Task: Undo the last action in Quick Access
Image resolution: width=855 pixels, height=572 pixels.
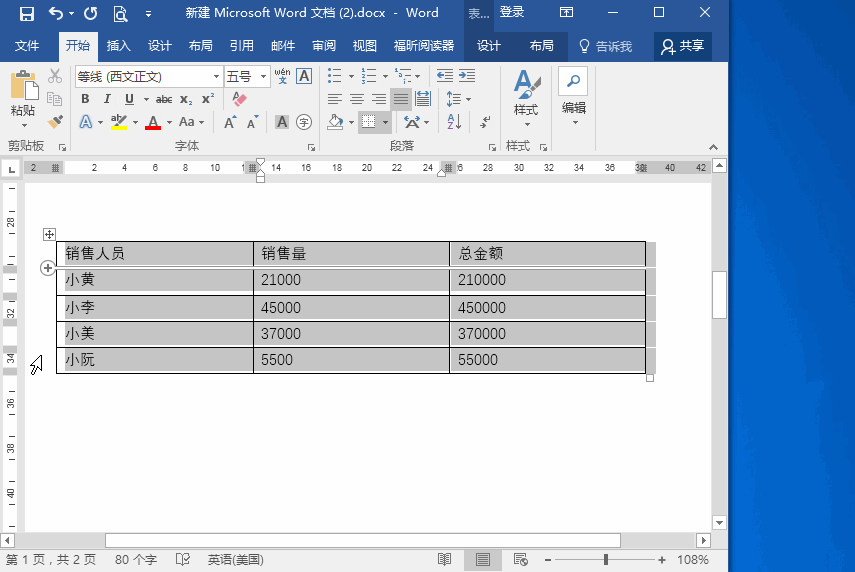Action: (x=56, y=13)
